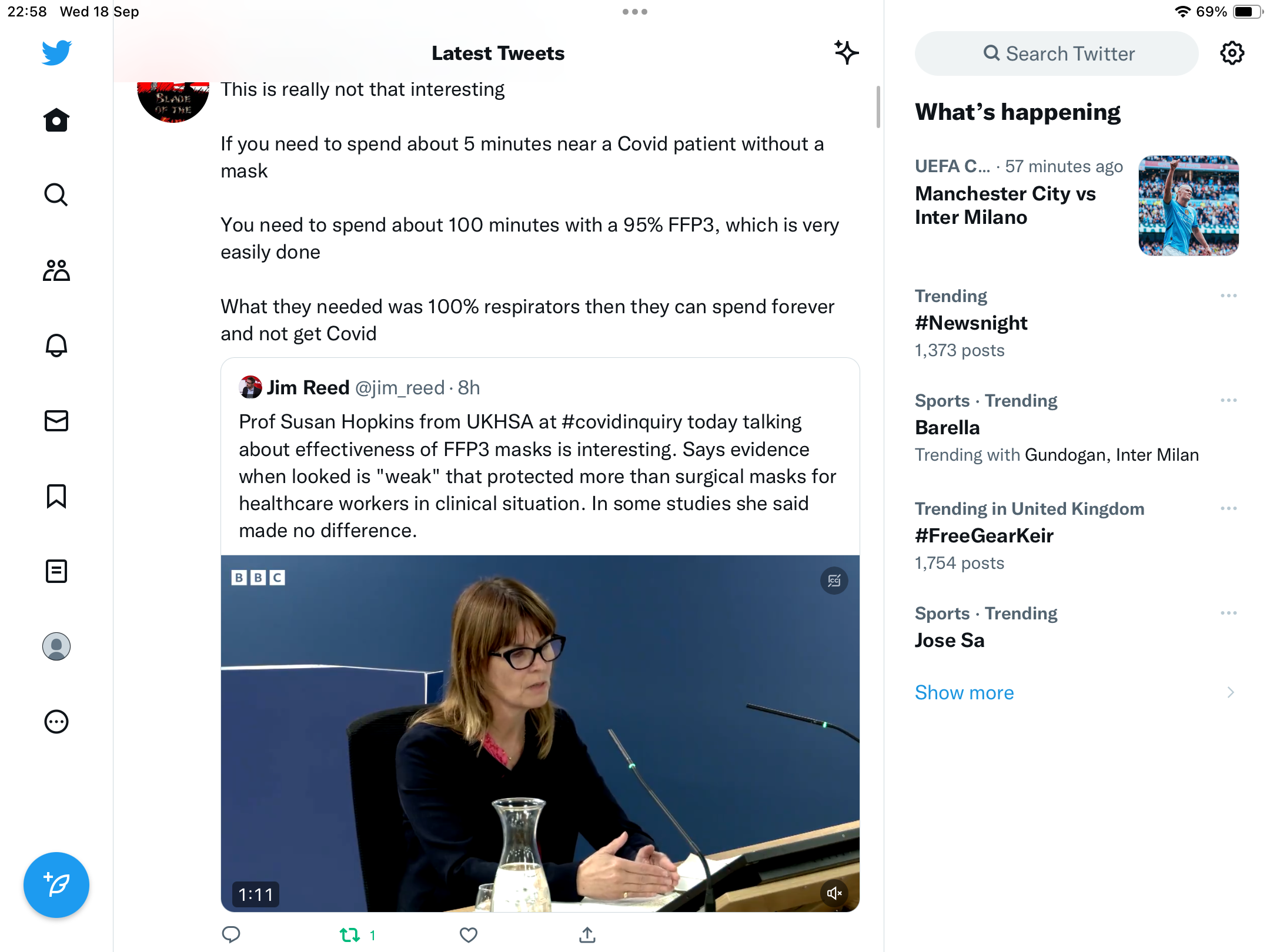Open Messages envelope icon
Viewport: 1270px width, 952px height.
[56, 421]
